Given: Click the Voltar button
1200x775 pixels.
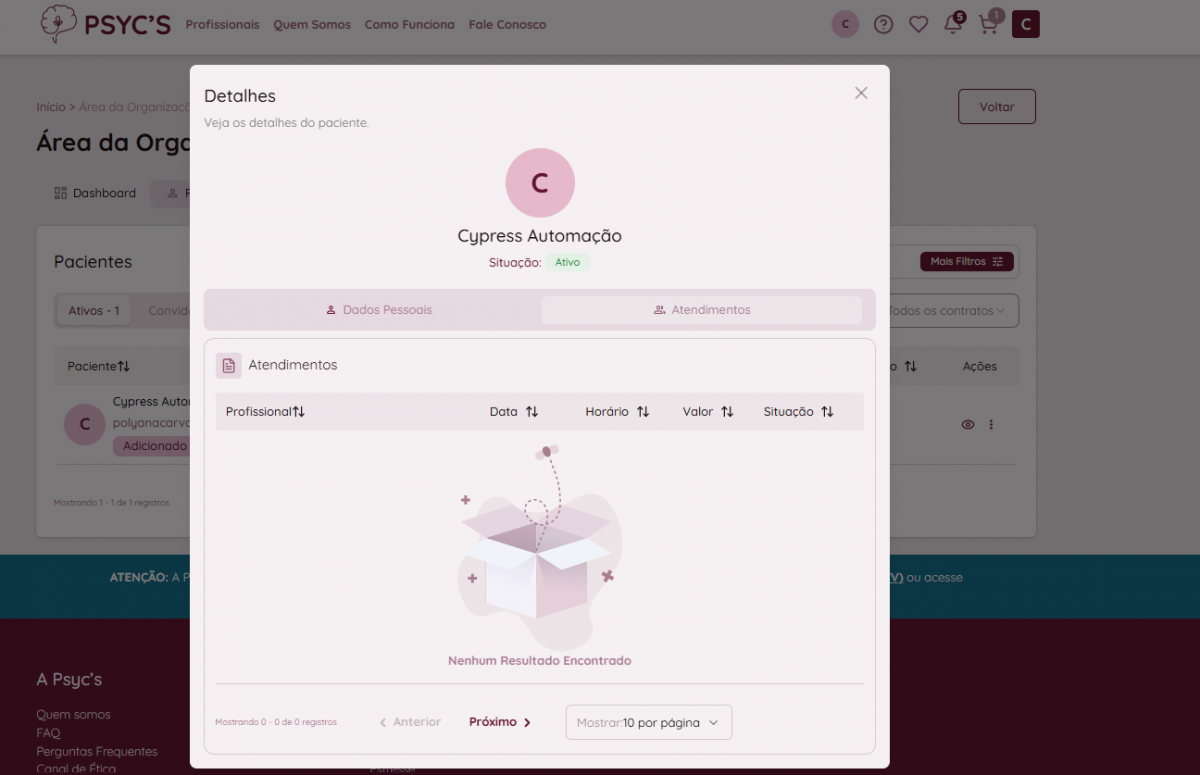Looking at the screenshot, I should coord(997,107).
